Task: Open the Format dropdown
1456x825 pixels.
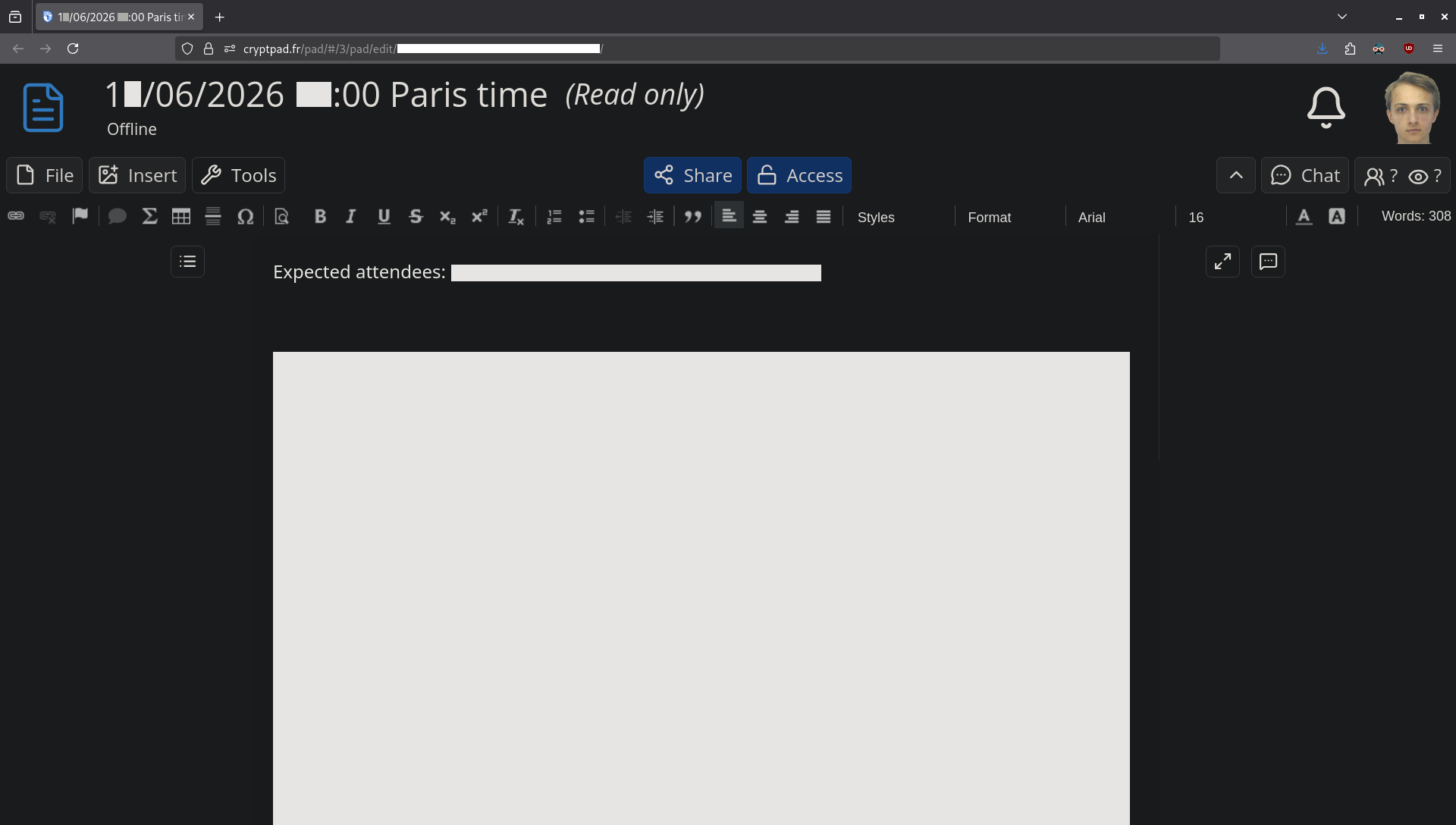Action: 1010,217
